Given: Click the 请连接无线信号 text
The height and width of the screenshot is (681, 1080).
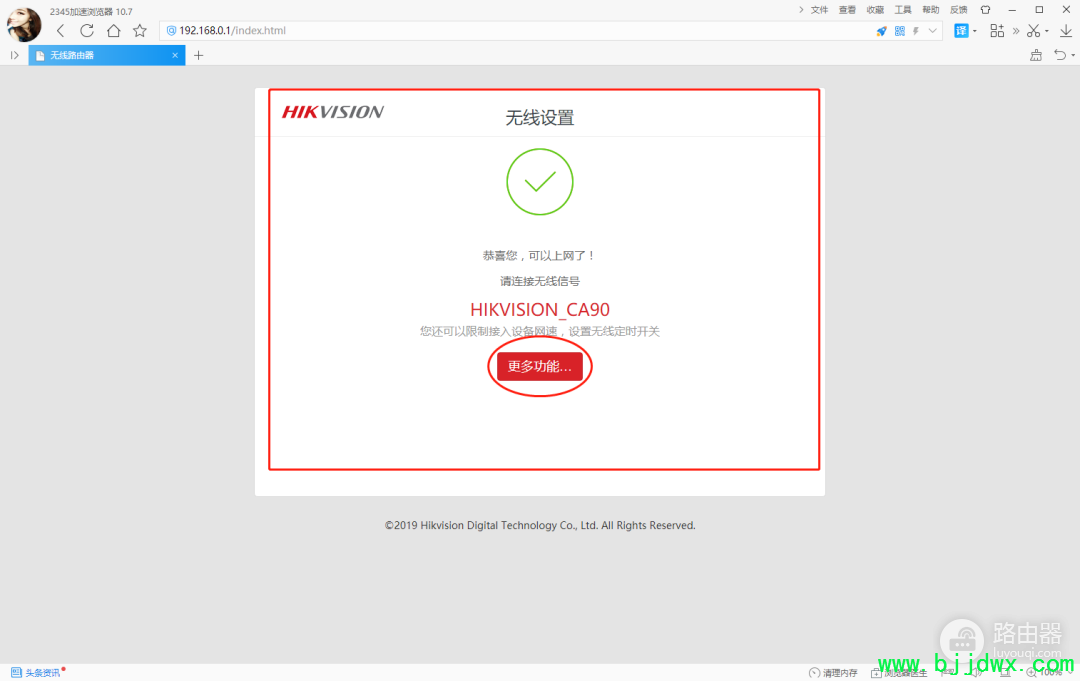Looking at the screenshot, I should coord(540,281).
